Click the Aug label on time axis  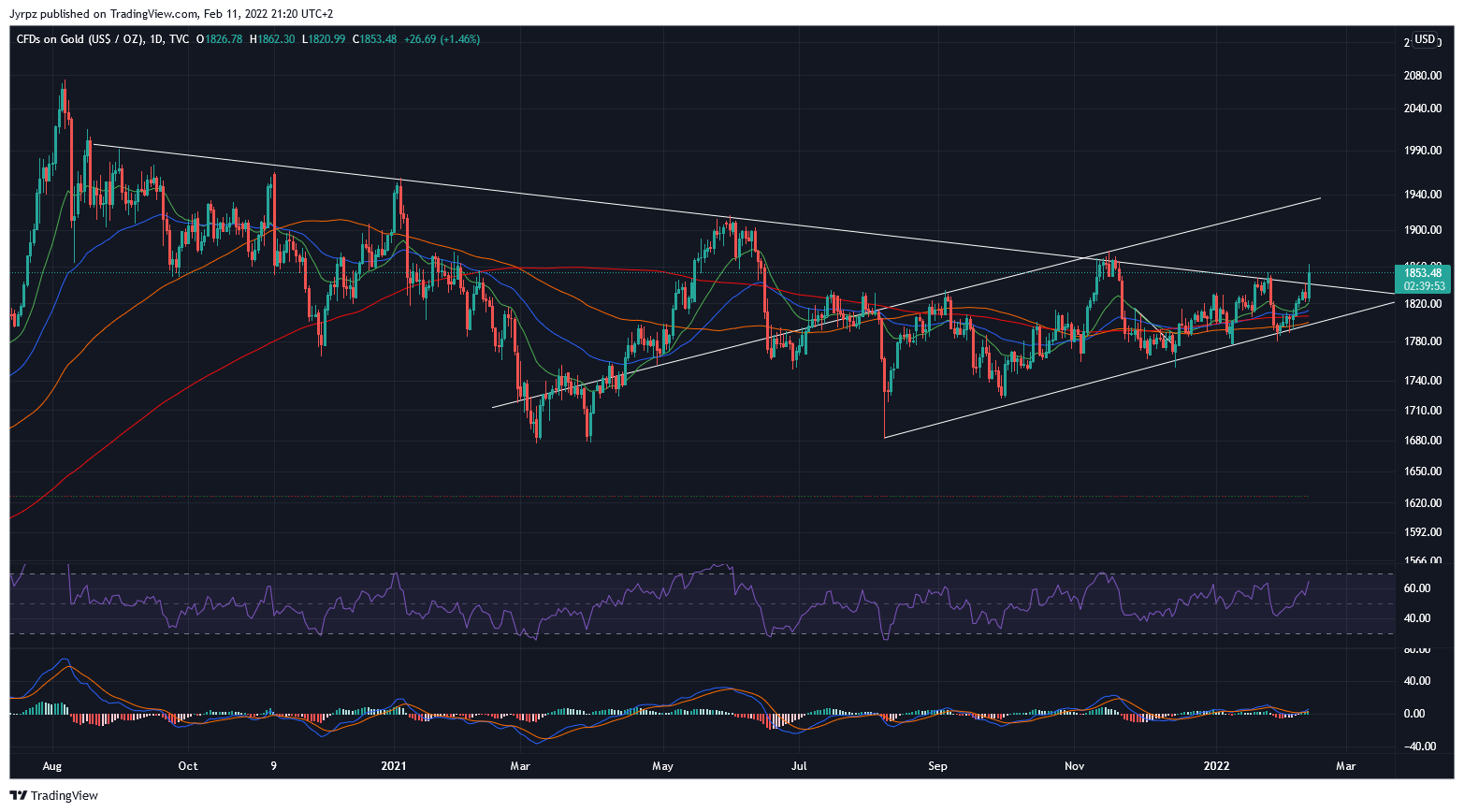[52, 766]
